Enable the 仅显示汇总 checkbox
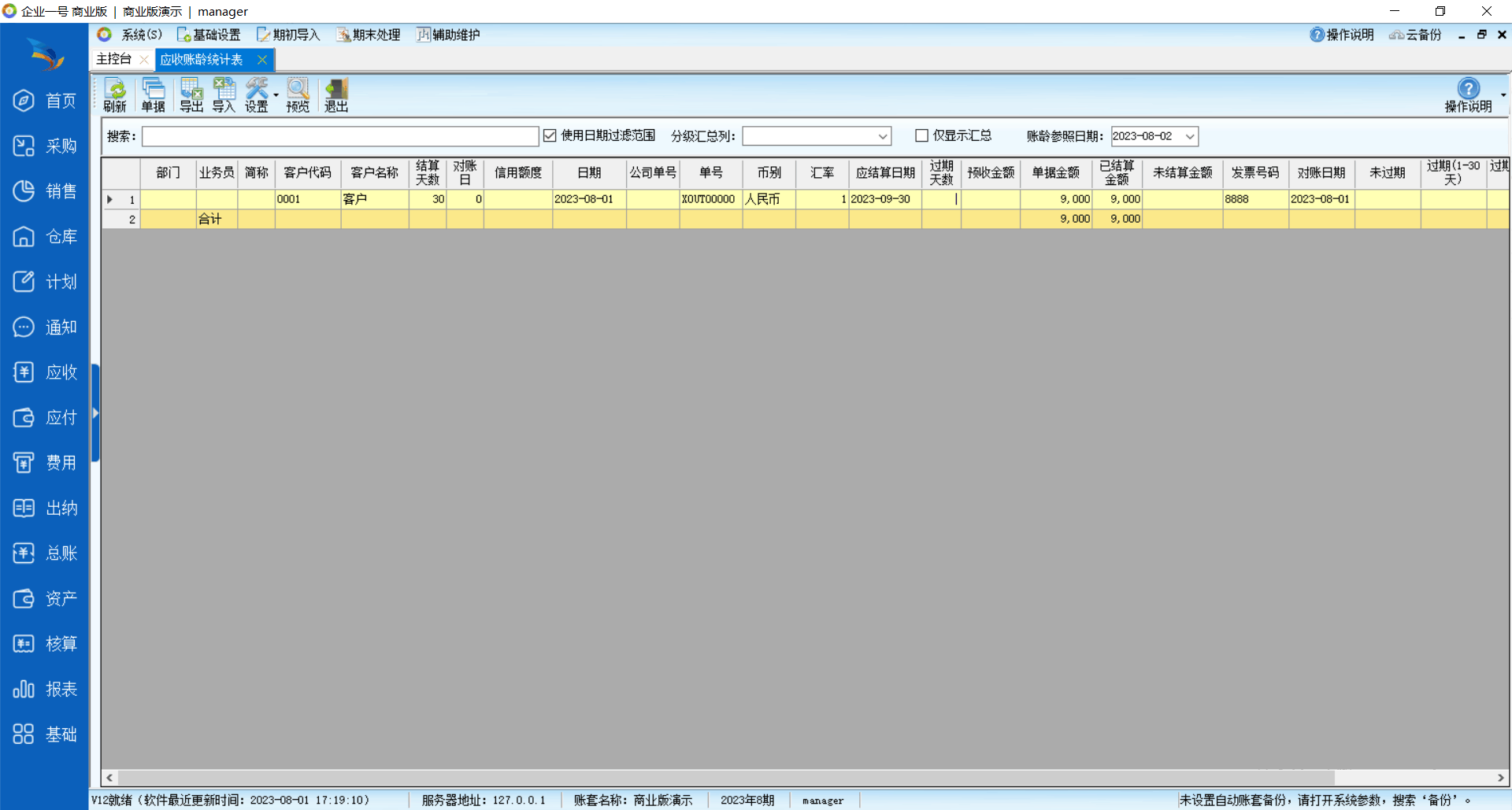Image resolution: width=1512 pixels, height=810 pixels. pos(921,135)
